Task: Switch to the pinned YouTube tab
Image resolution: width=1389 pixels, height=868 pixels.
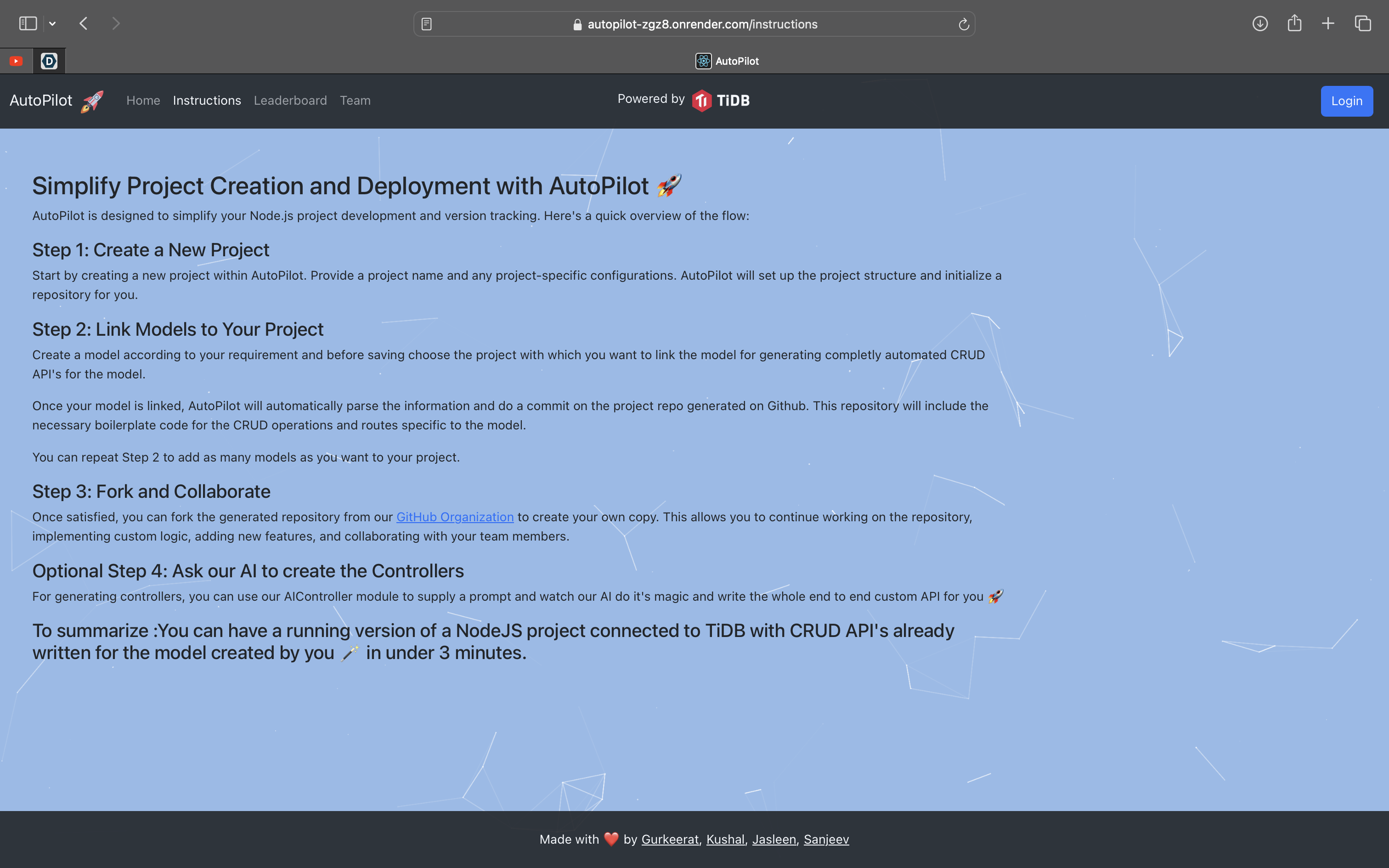Action: point(16,61)
